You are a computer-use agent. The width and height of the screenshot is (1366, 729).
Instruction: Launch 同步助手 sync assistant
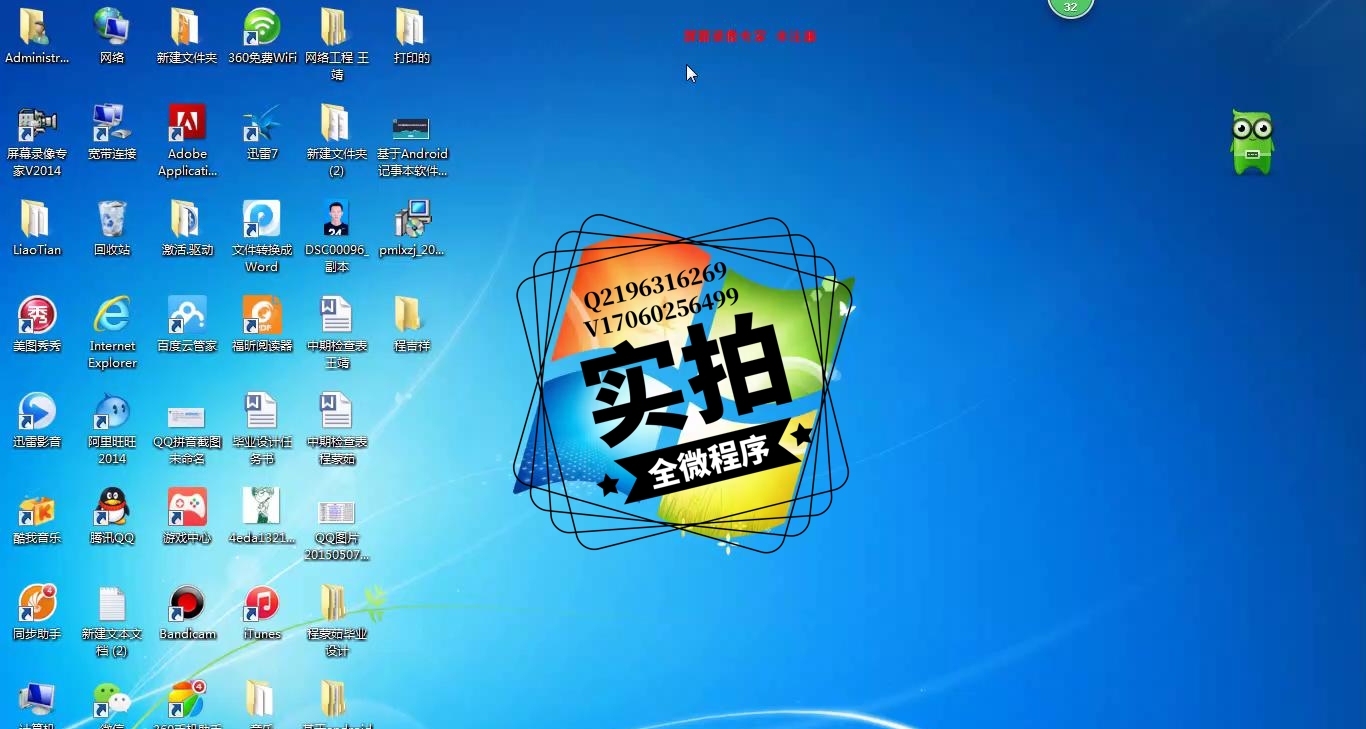click(x=37, y=613)
